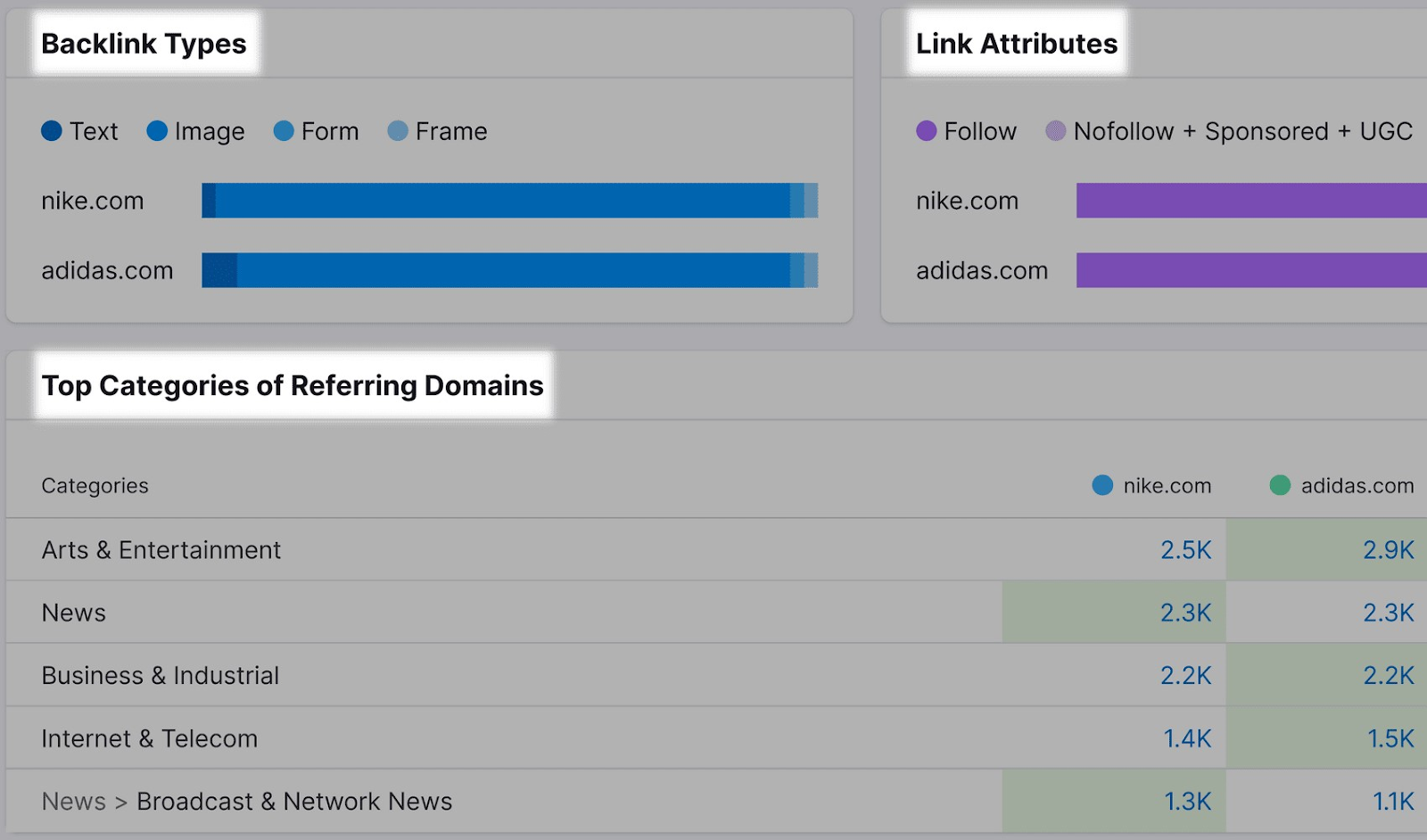Screen dimensions: 1427x840
Task: Click the Business & Industrial category row
Action: (160, 676)
